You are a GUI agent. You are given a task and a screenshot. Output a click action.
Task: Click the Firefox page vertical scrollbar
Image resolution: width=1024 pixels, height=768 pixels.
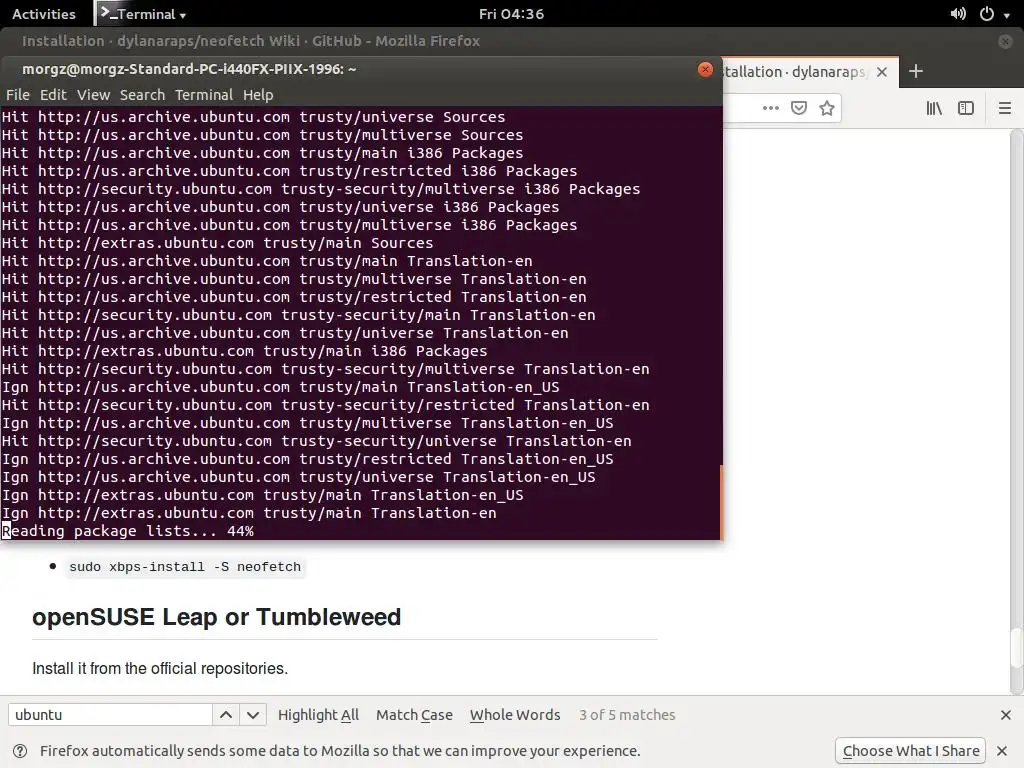[1016, 411]
